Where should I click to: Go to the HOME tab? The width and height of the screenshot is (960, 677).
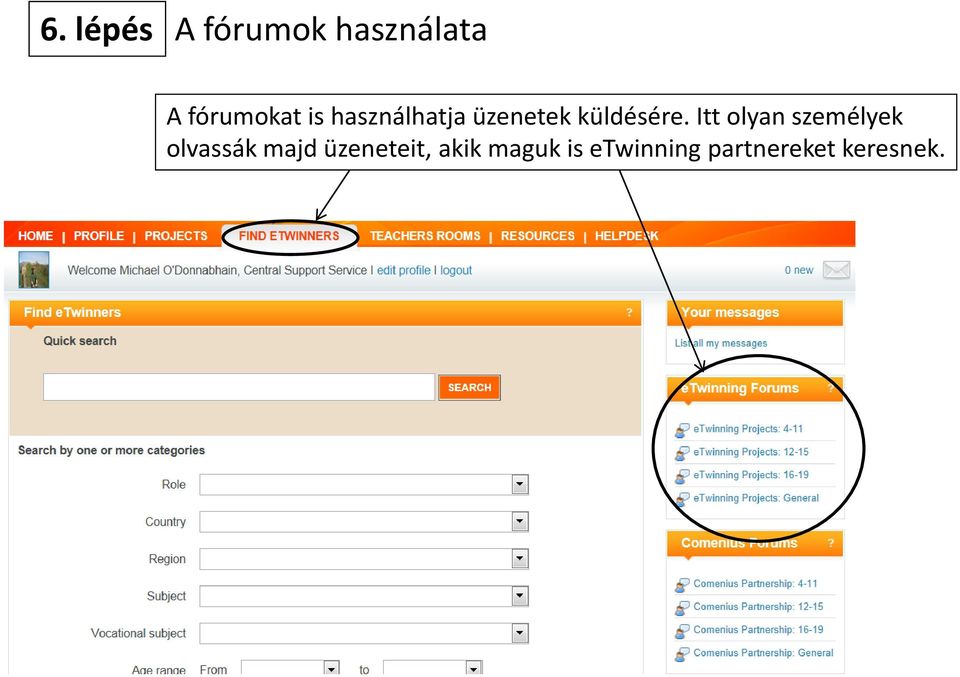[x=36, y=236]
